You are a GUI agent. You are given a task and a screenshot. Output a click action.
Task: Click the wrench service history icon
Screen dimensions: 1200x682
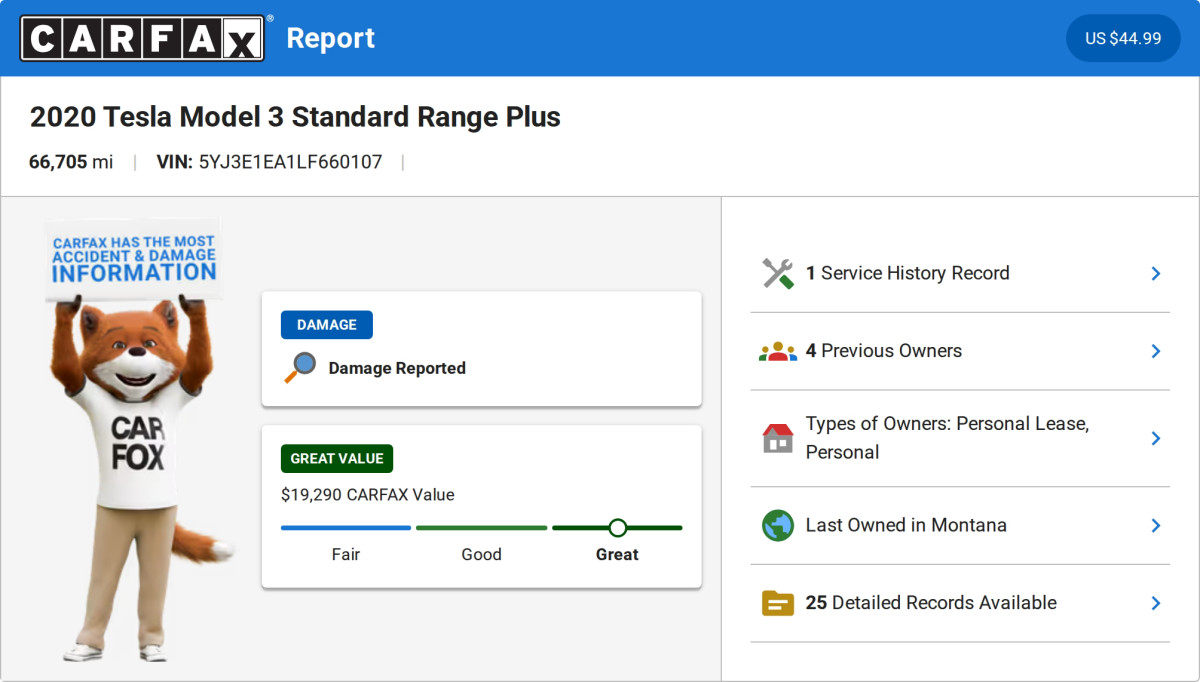tap(777, 273)
